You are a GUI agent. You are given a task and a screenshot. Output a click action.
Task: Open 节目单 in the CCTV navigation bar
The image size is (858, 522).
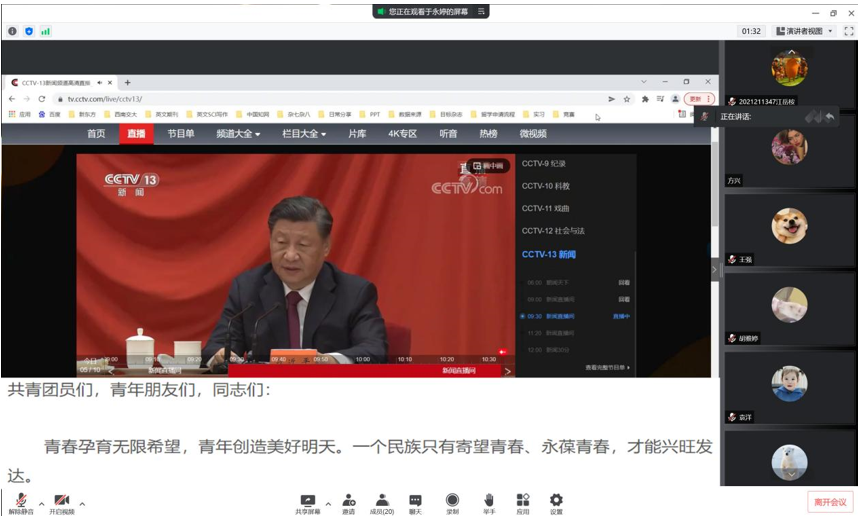181,134
